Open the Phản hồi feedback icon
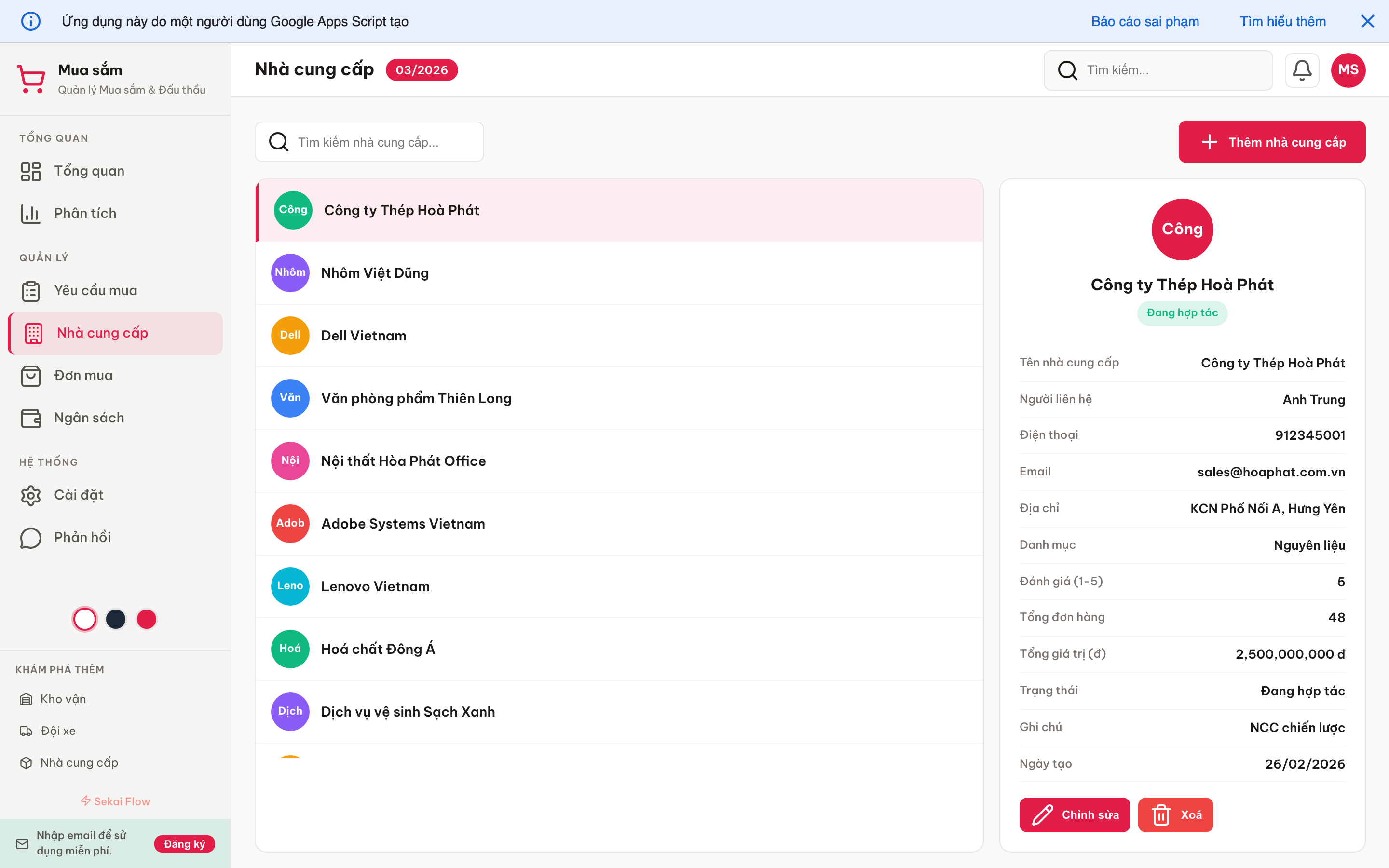 (30, 537)
